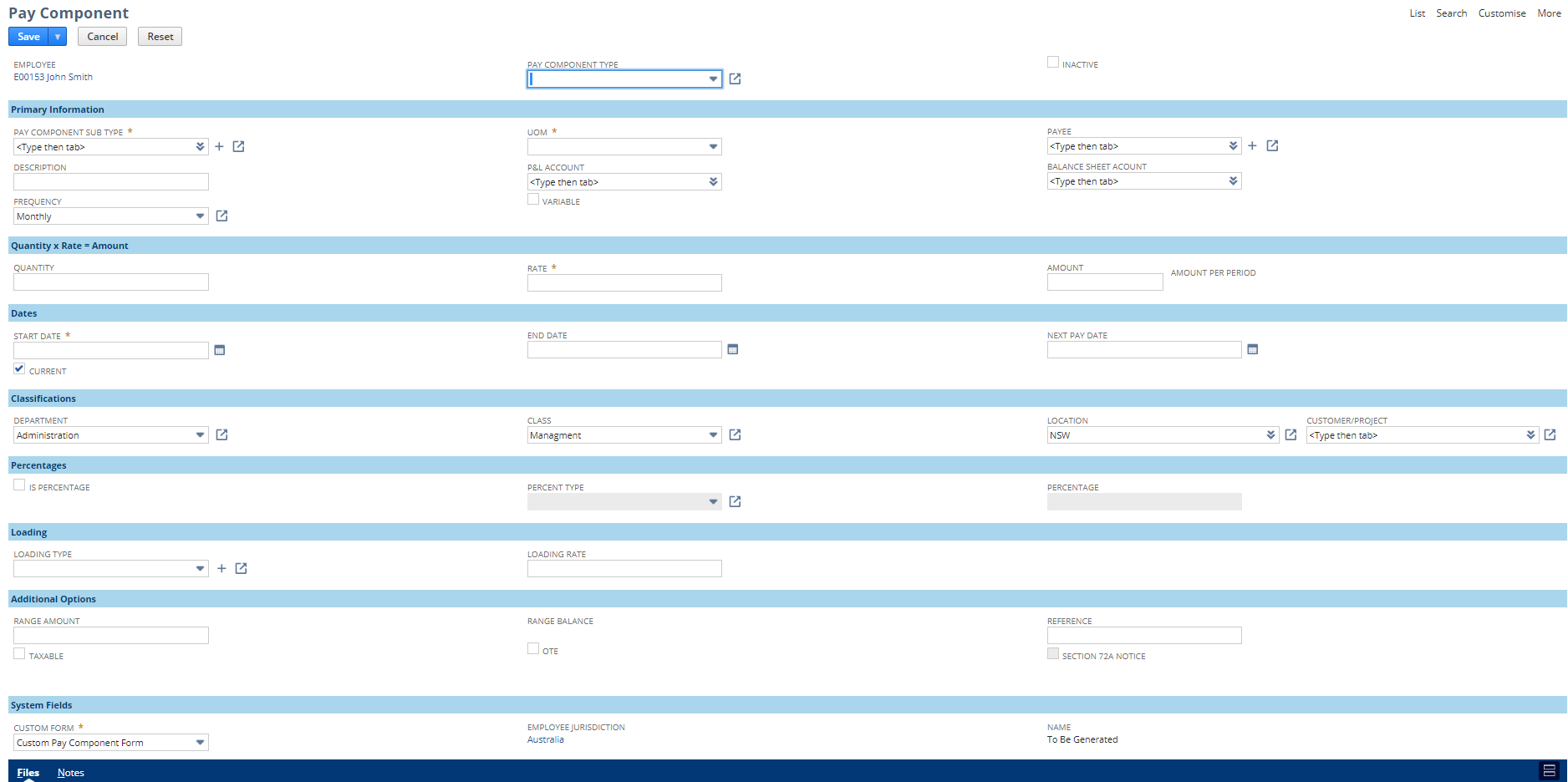This screenshot has height=782, width=1568.
Task: Open the Customise menu
Action: [1502, 13]
